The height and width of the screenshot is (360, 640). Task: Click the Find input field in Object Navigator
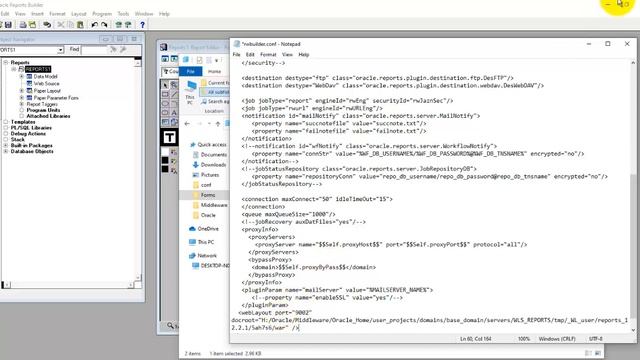[x=94, y=50]
